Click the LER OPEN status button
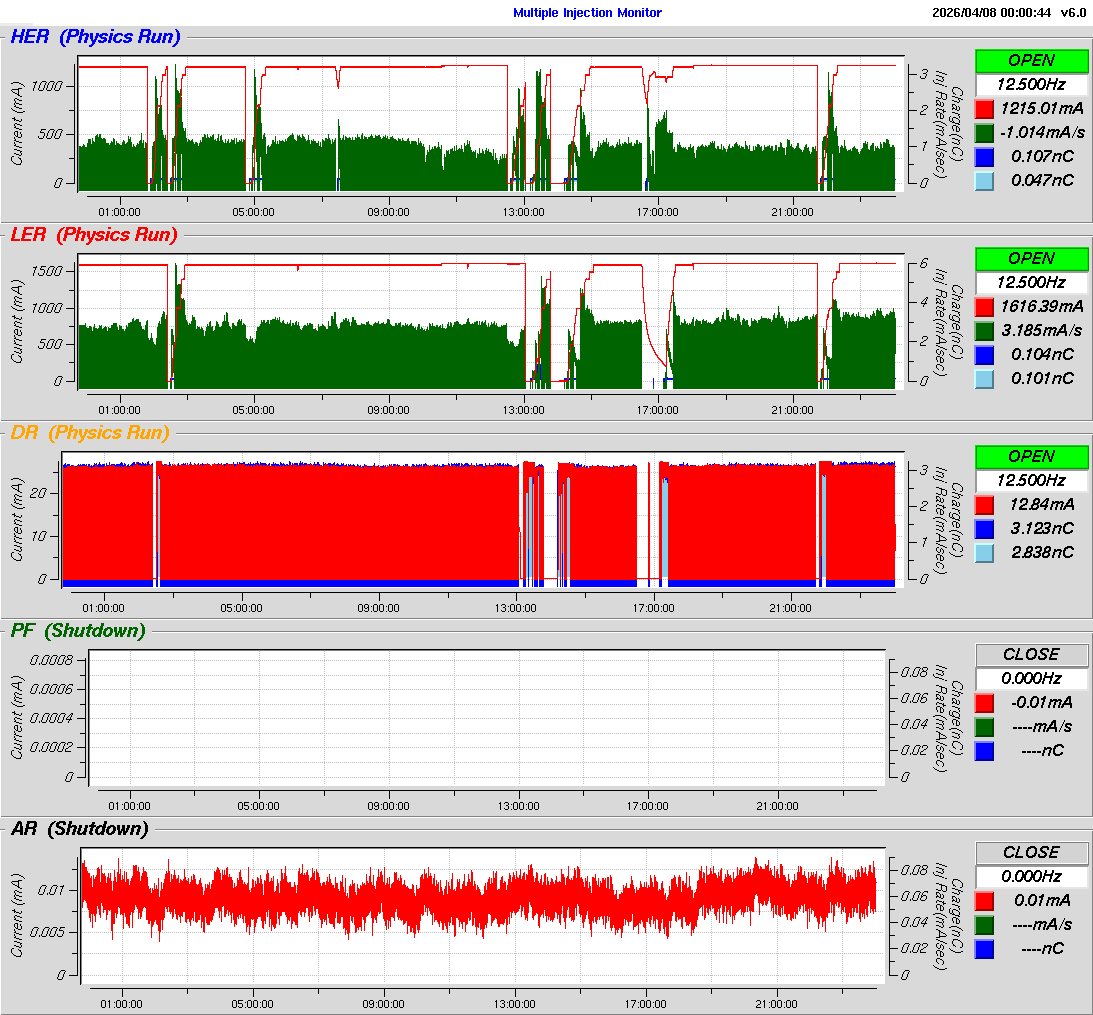The height and width of the screenshot is (1015, 1093). pyautogui.click(x=1031, y=258)
